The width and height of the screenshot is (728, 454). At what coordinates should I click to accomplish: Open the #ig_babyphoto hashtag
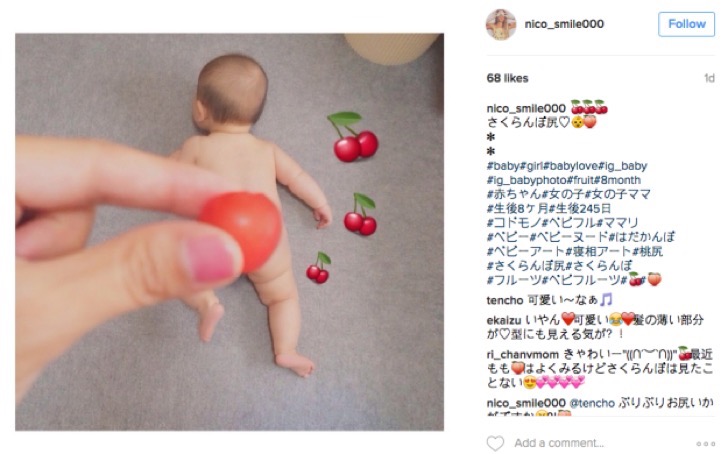526,180
